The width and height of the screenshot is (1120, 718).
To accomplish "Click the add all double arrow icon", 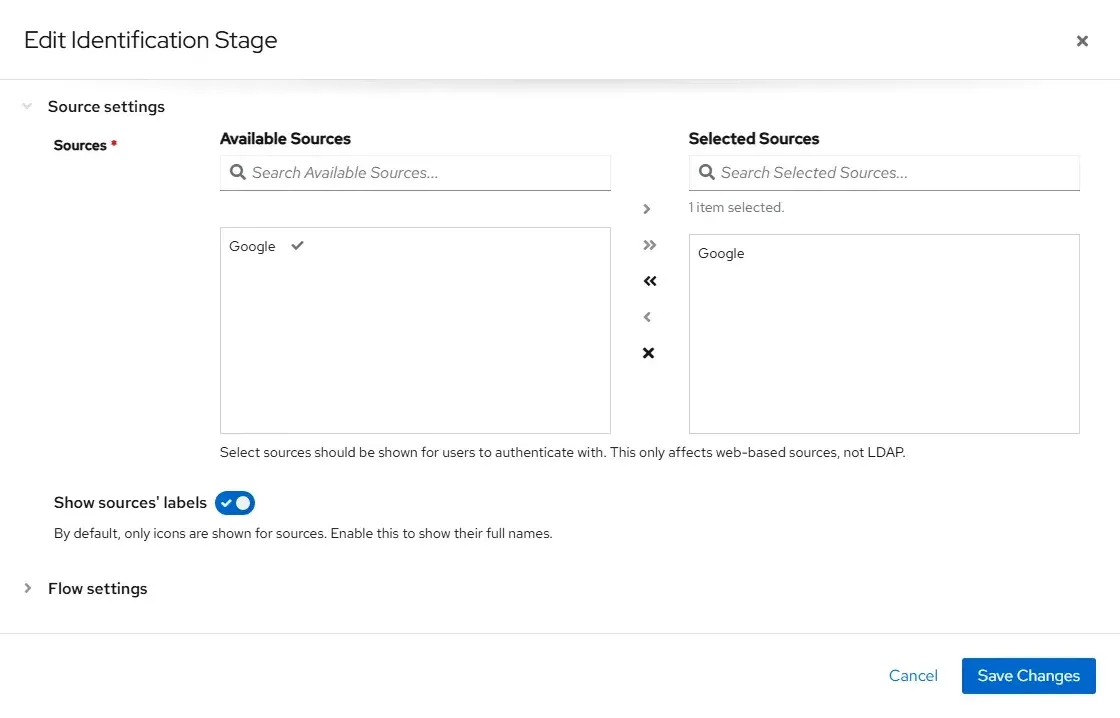I will pyautogui.click(x=649, y=245).
